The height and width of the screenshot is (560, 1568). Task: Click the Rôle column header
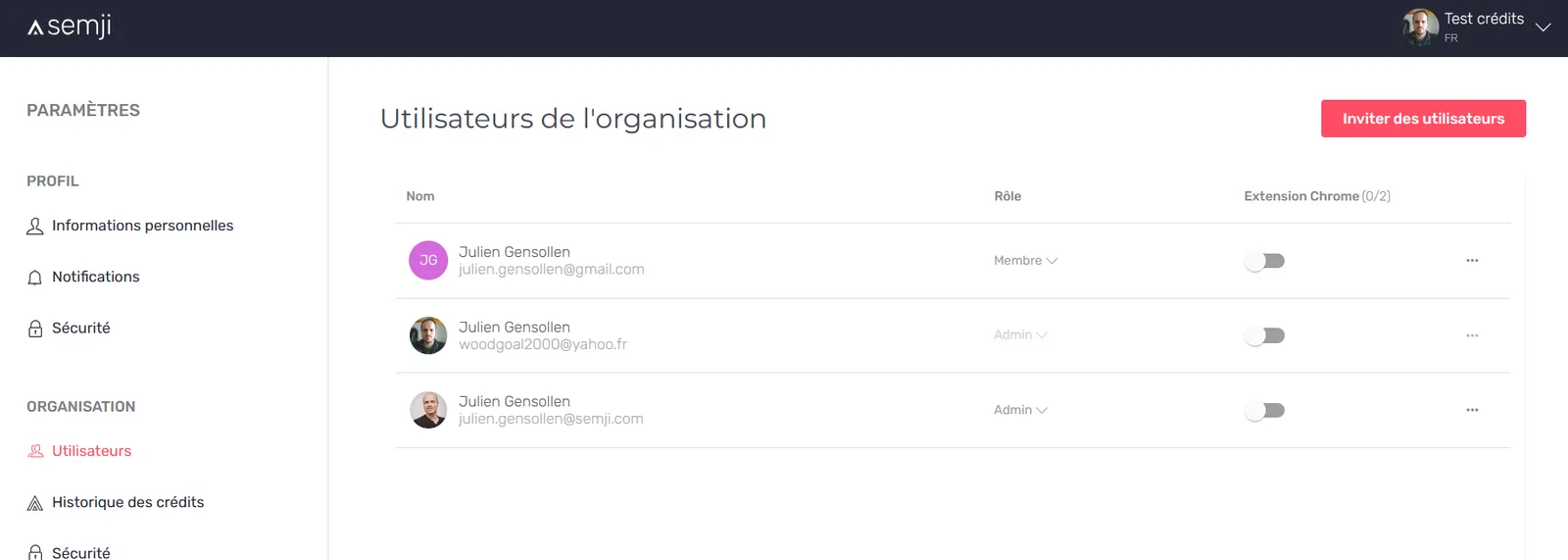(1007, 196)
